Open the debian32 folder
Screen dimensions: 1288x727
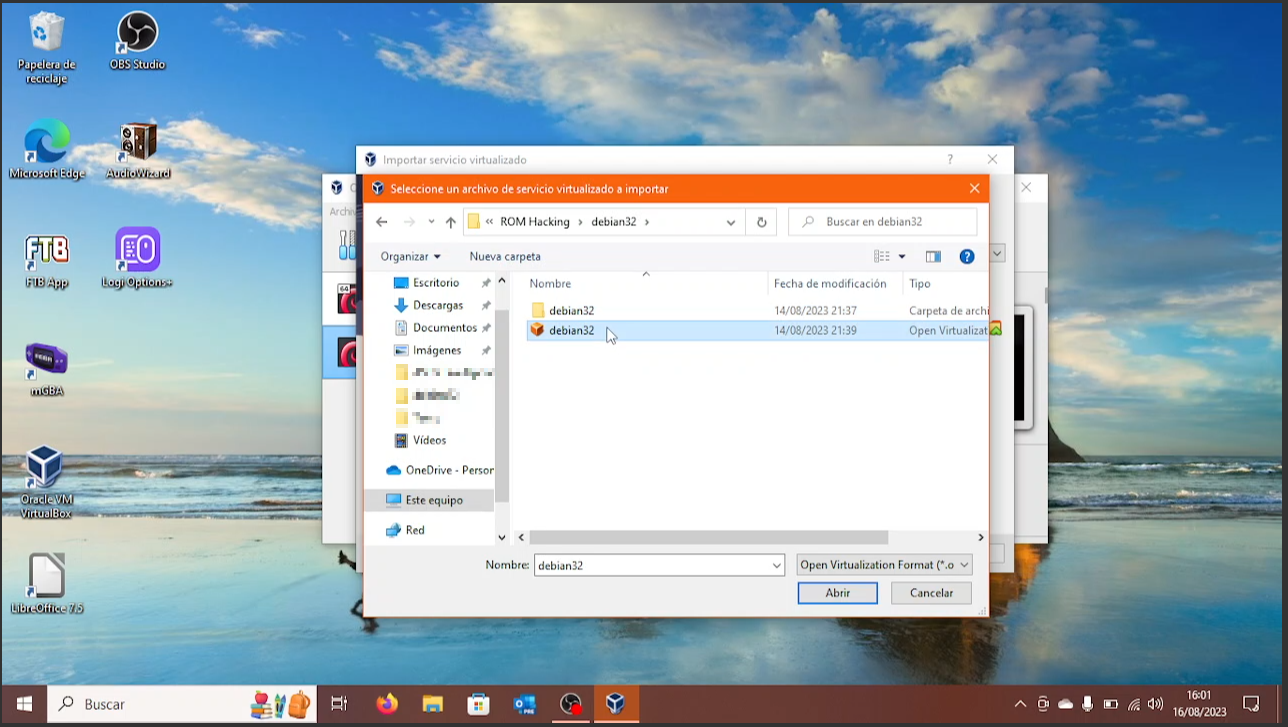tap(571, 311)
